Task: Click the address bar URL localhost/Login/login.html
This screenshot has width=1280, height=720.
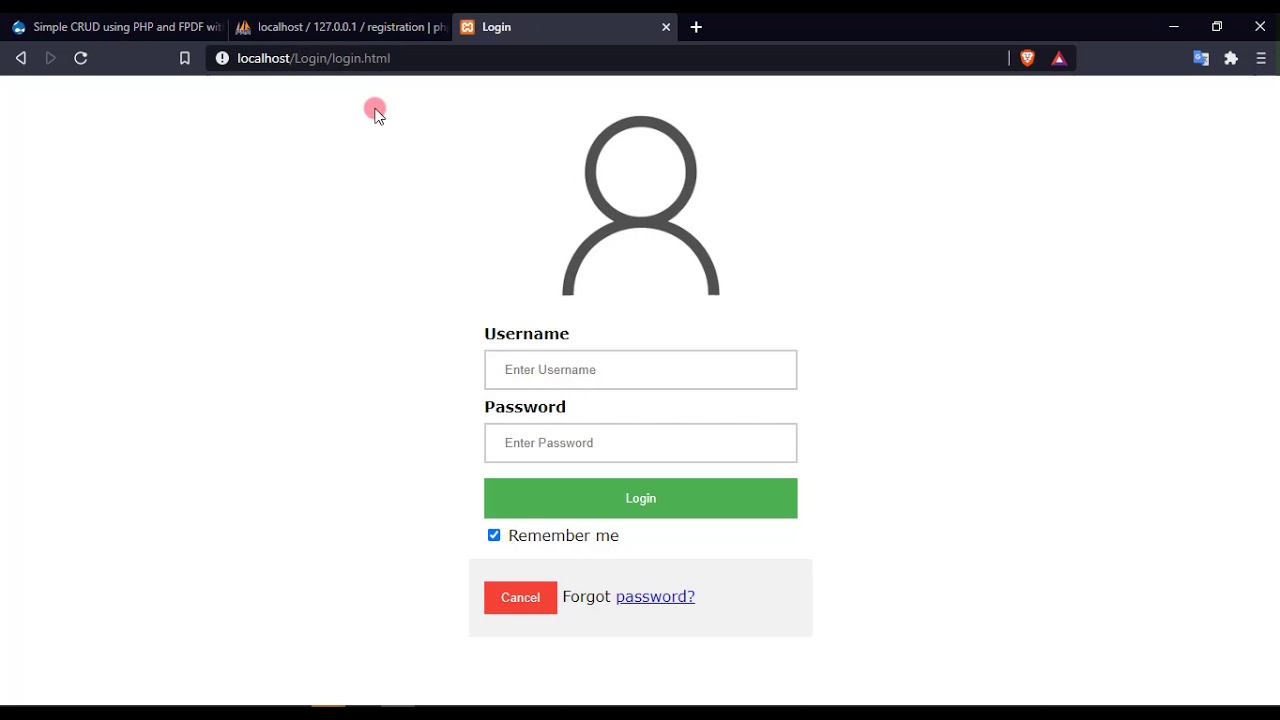Action: (314, 58)
